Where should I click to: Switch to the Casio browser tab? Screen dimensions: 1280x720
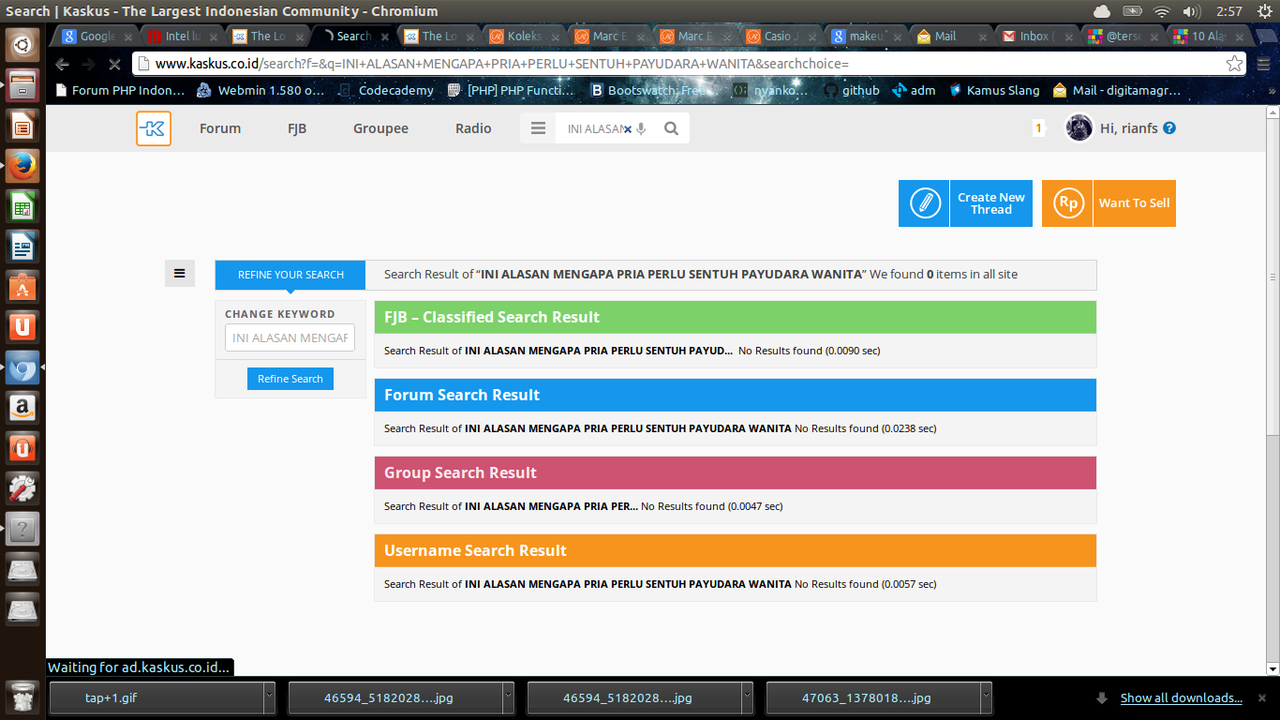(780, 36)
